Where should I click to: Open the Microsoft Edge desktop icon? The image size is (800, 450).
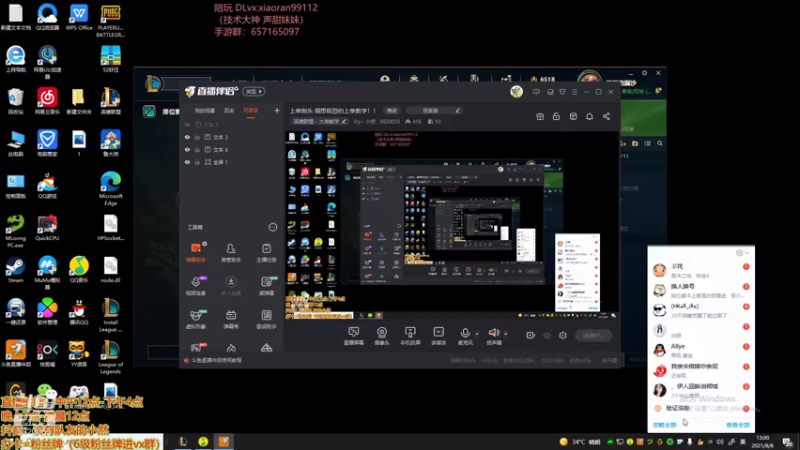coord(111,188)
